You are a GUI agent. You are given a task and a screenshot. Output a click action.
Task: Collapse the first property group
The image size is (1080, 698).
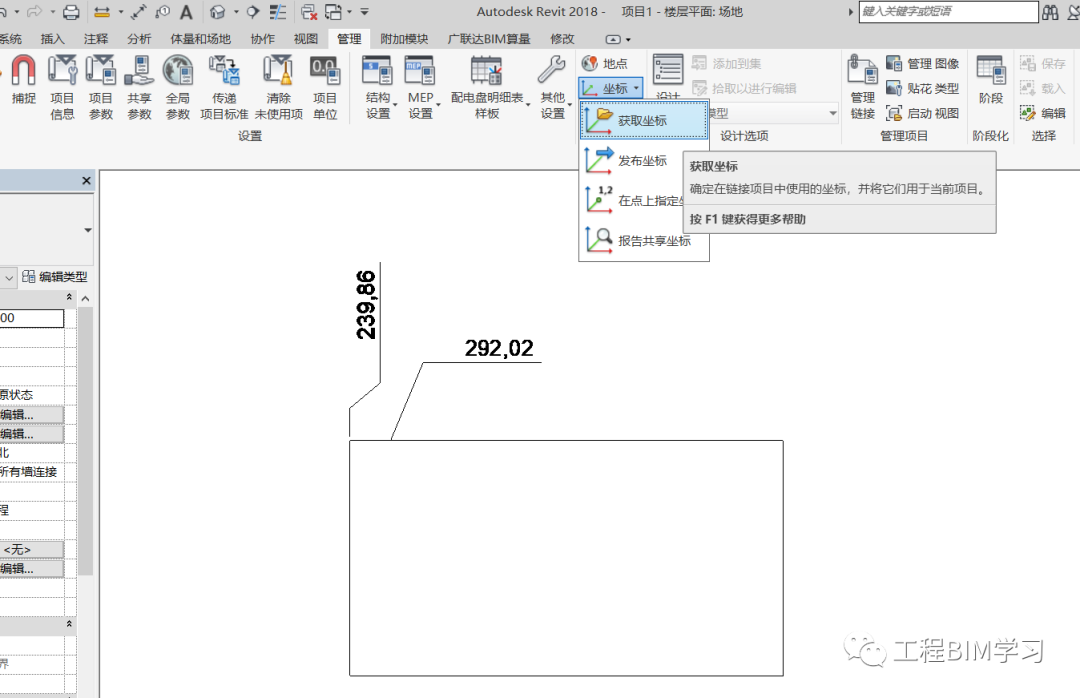pyautogui.click(x=69, y=297)
